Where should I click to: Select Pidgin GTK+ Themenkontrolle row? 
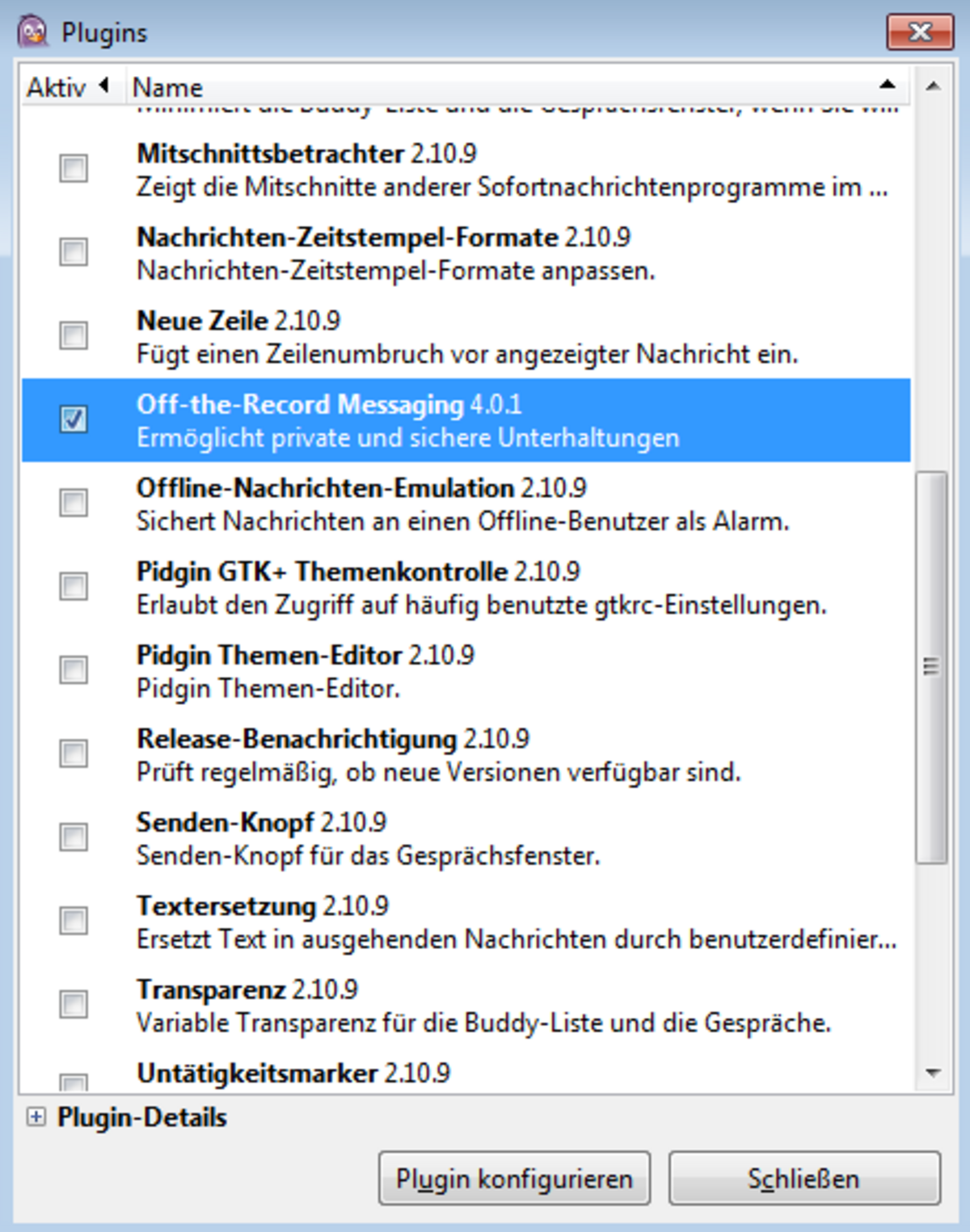[485, 588]
